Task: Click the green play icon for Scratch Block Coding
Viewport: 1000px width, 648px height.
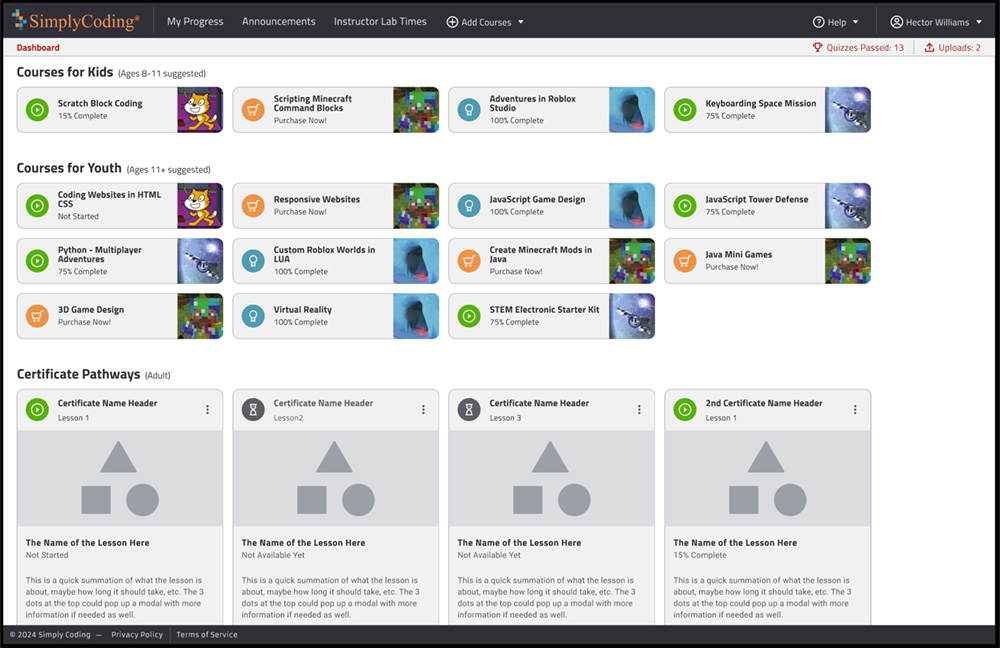Action: [x=37, y=110]
